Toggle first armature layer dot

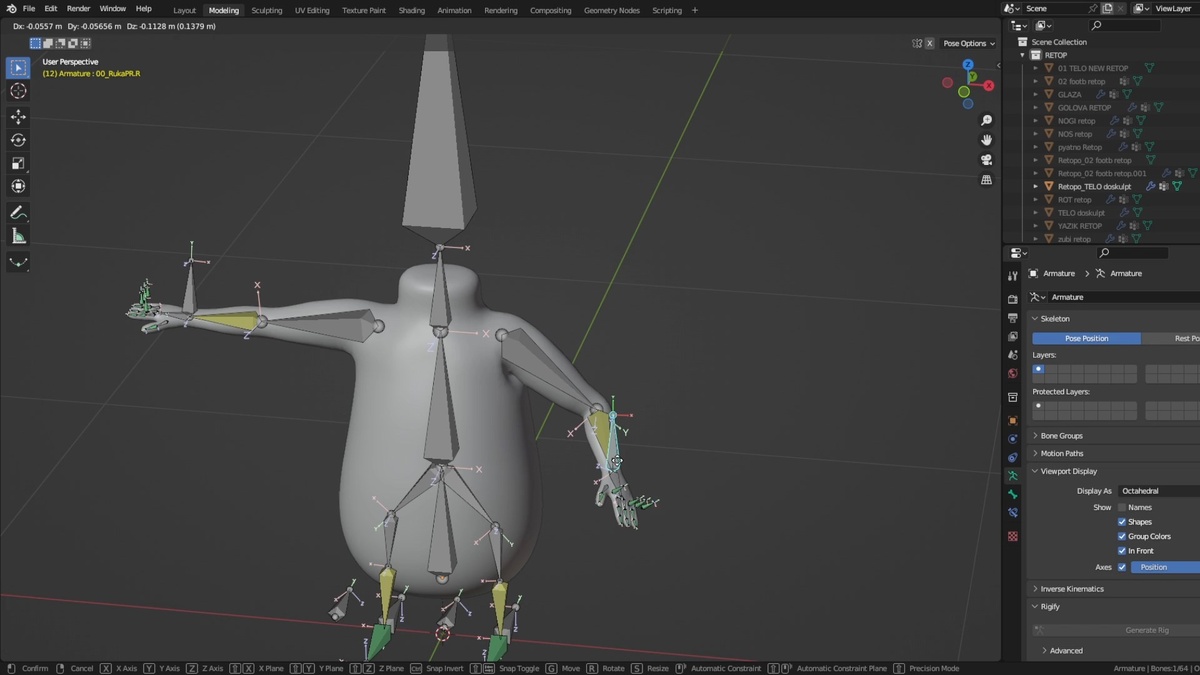[1038, 369]
